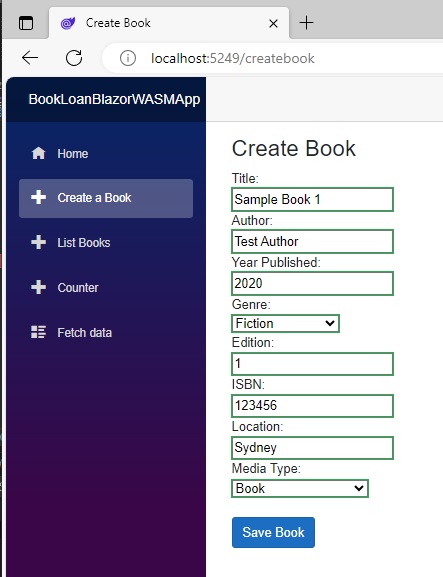443x577 pixels.
Task: Reload the page with the refresh icon
Action: pyautogui.click(x=74, y=58)
